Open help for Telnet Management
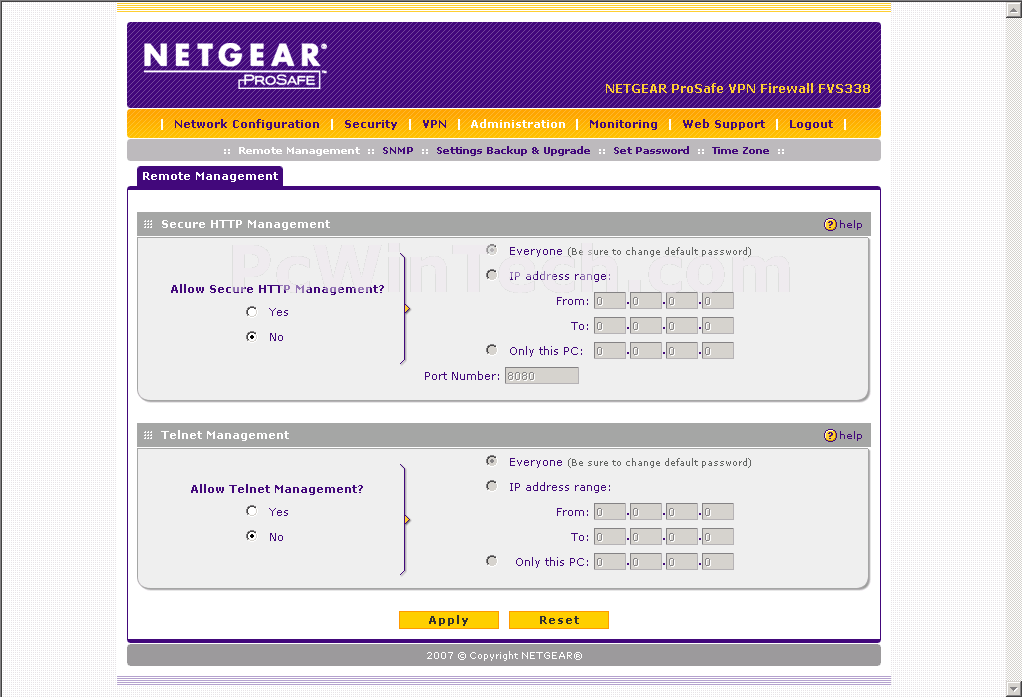 843,436
